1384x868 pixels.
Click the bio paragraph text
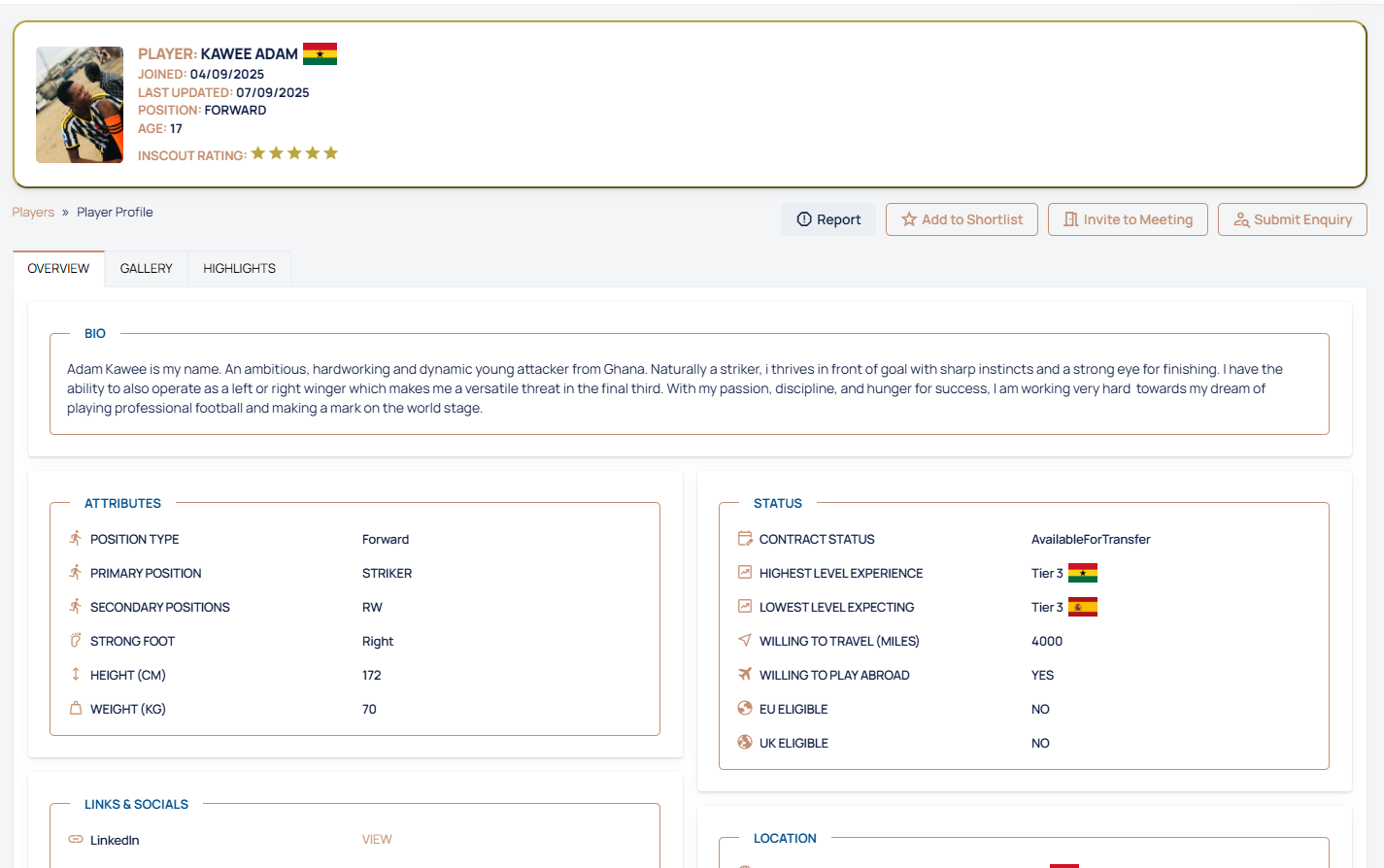point(675,388)
